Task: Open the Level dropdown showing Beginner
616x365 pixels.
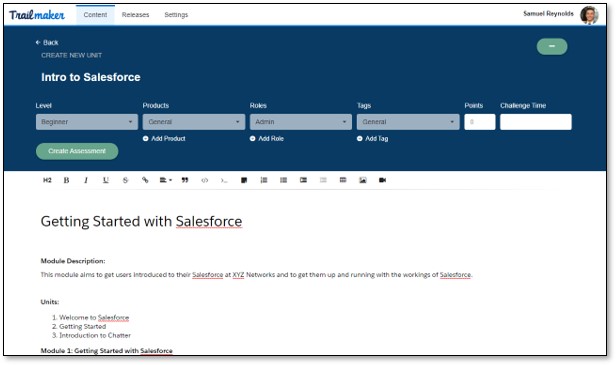Action: tap(87, 122)
